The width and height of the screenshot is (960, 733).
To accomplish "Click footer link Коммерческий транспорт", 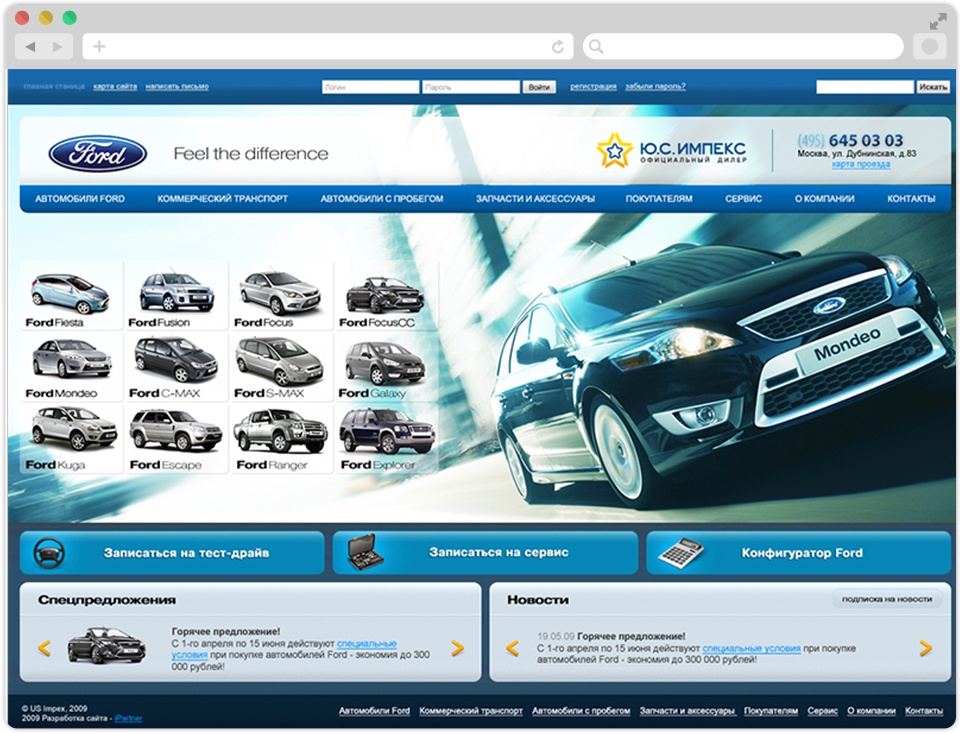I will 471,710.
